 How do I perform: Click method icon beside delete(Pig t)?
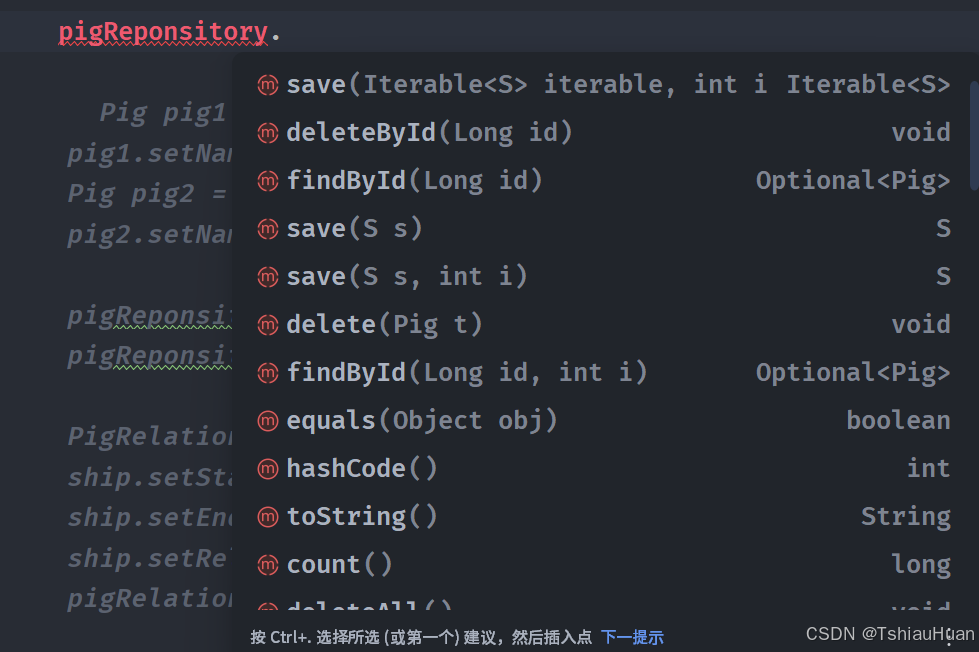[268, 325]
